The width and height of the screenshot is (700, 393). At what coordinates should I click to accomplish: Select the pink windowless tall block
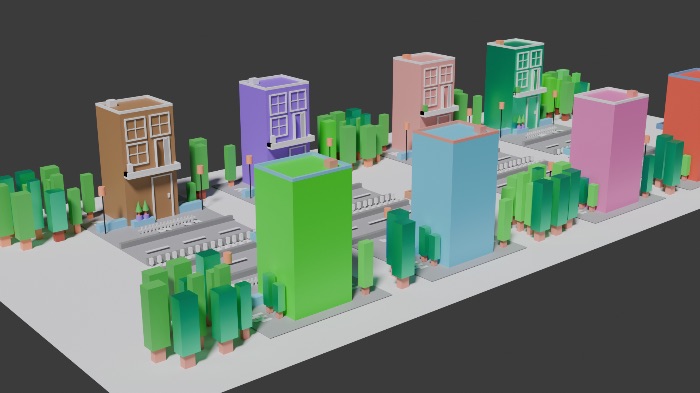609,149
